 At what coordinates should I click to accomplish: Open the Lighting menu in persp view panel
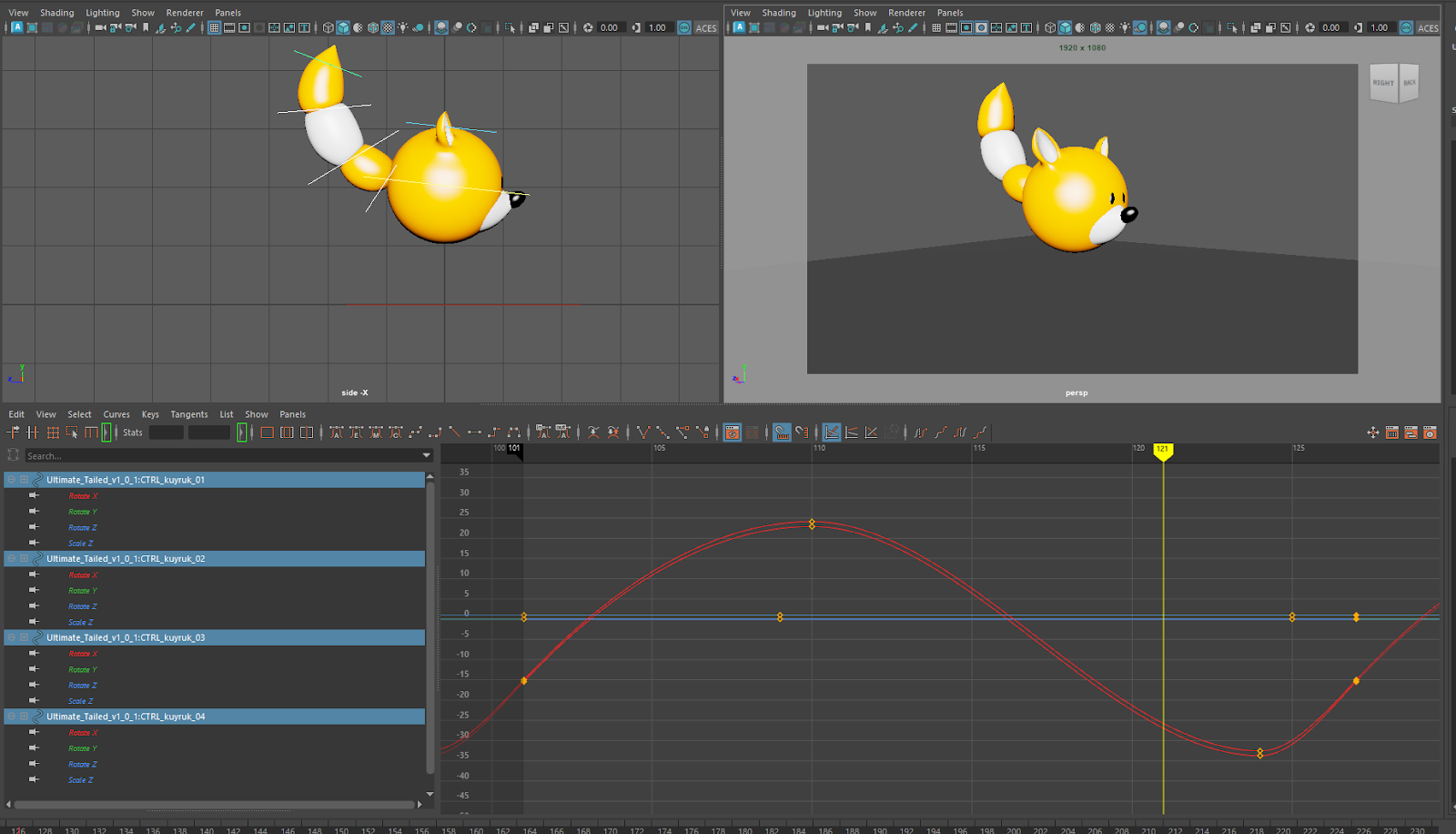824,13
